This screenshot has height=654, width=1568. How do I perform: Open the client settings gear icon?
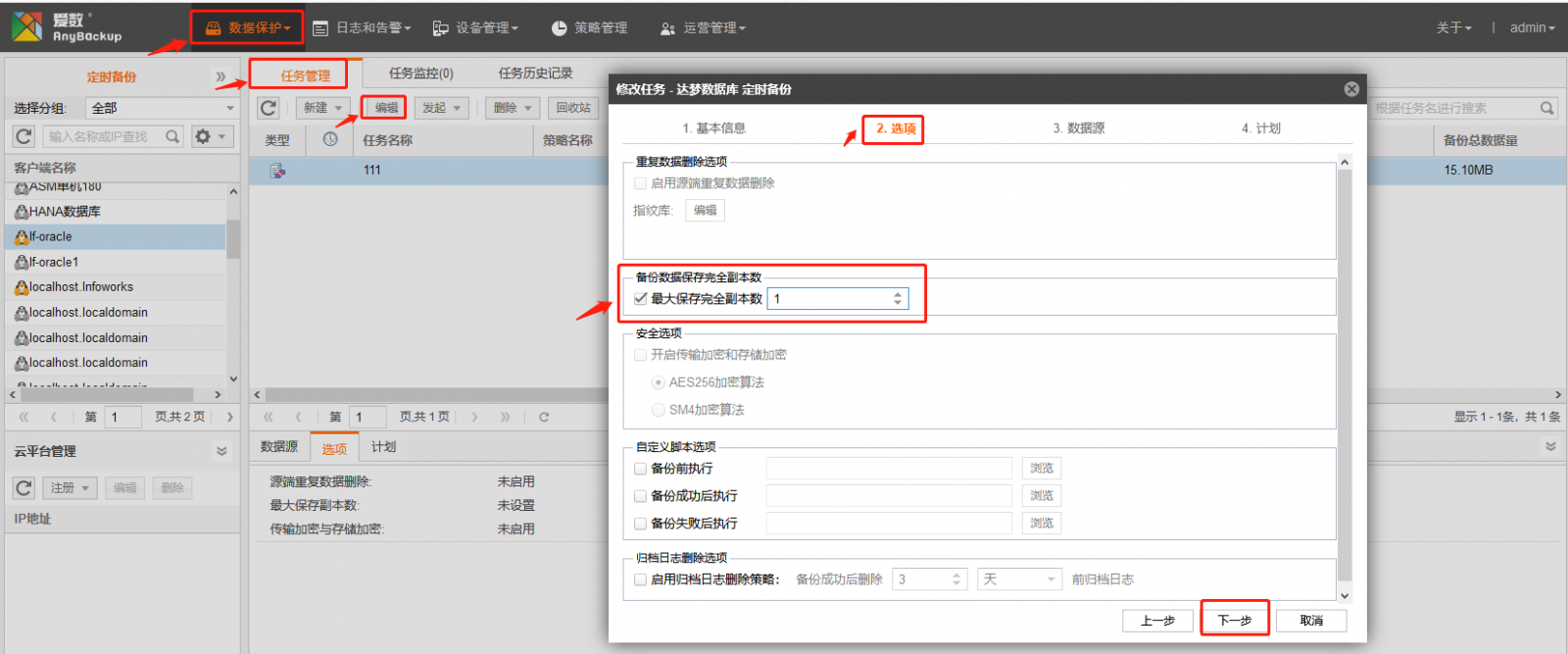(212, 136)
